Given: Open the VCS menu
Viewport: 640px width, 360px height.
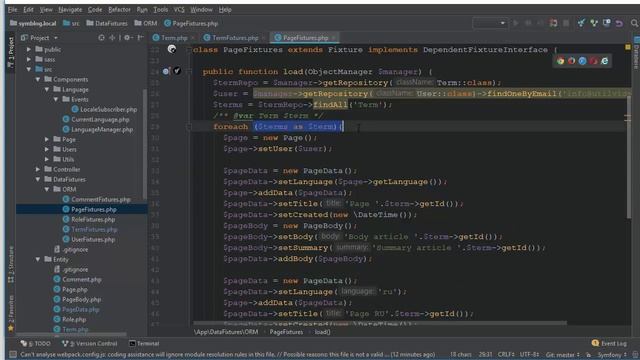Looking at the screenshot, I should click(x=179, y=9).
